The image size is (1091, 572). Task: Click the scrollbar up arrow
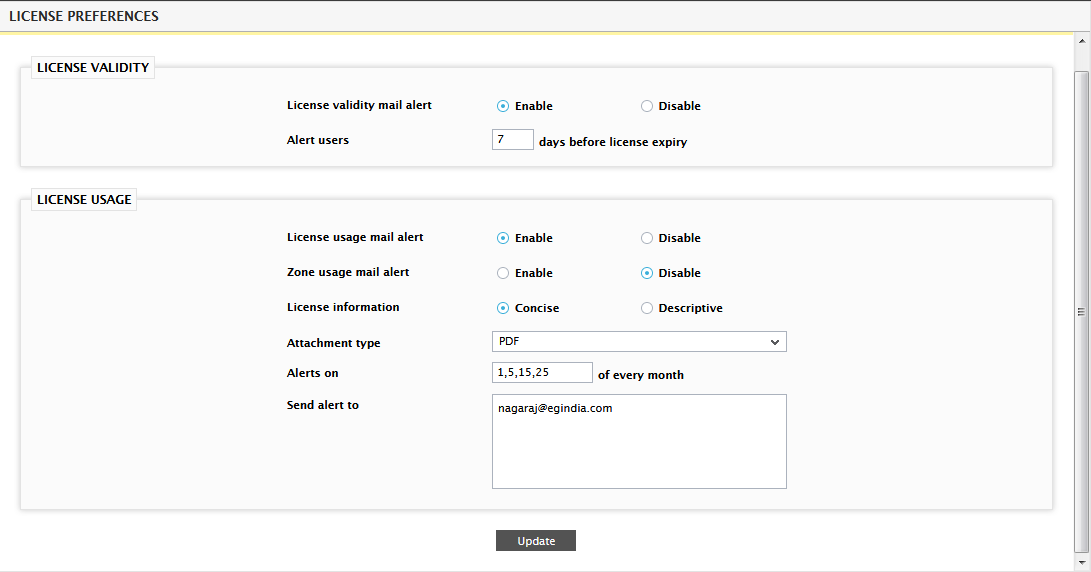click(1082, 41)
